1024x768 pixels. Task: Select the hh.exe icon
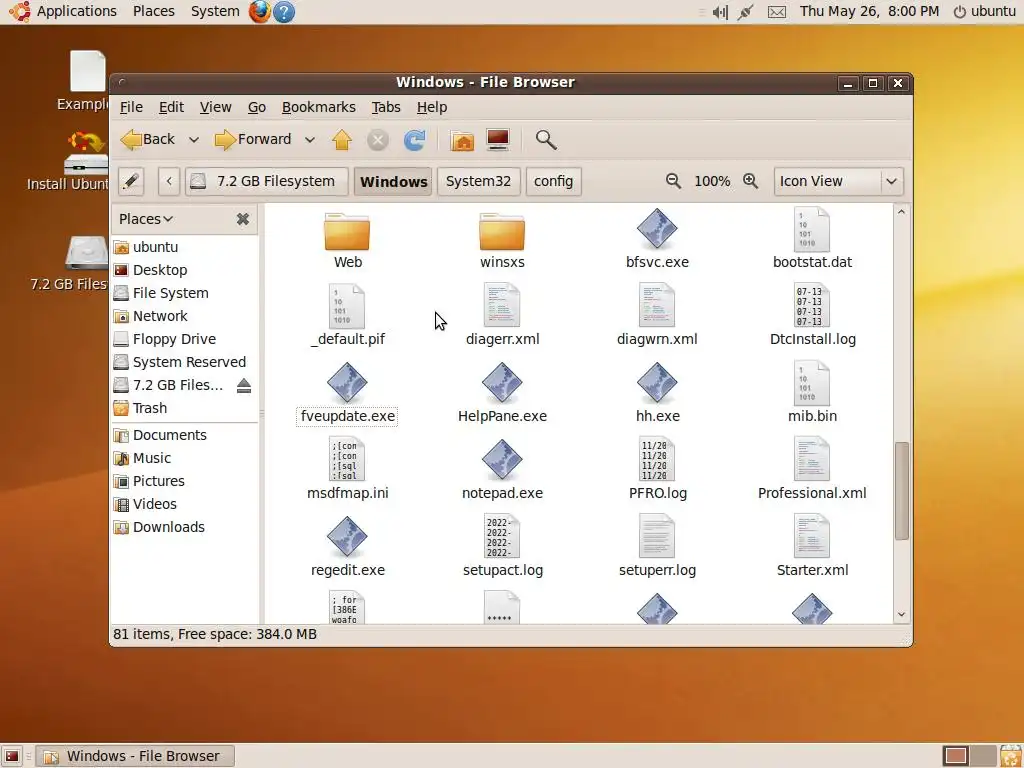pyautogui.click(x=657, y=383)
